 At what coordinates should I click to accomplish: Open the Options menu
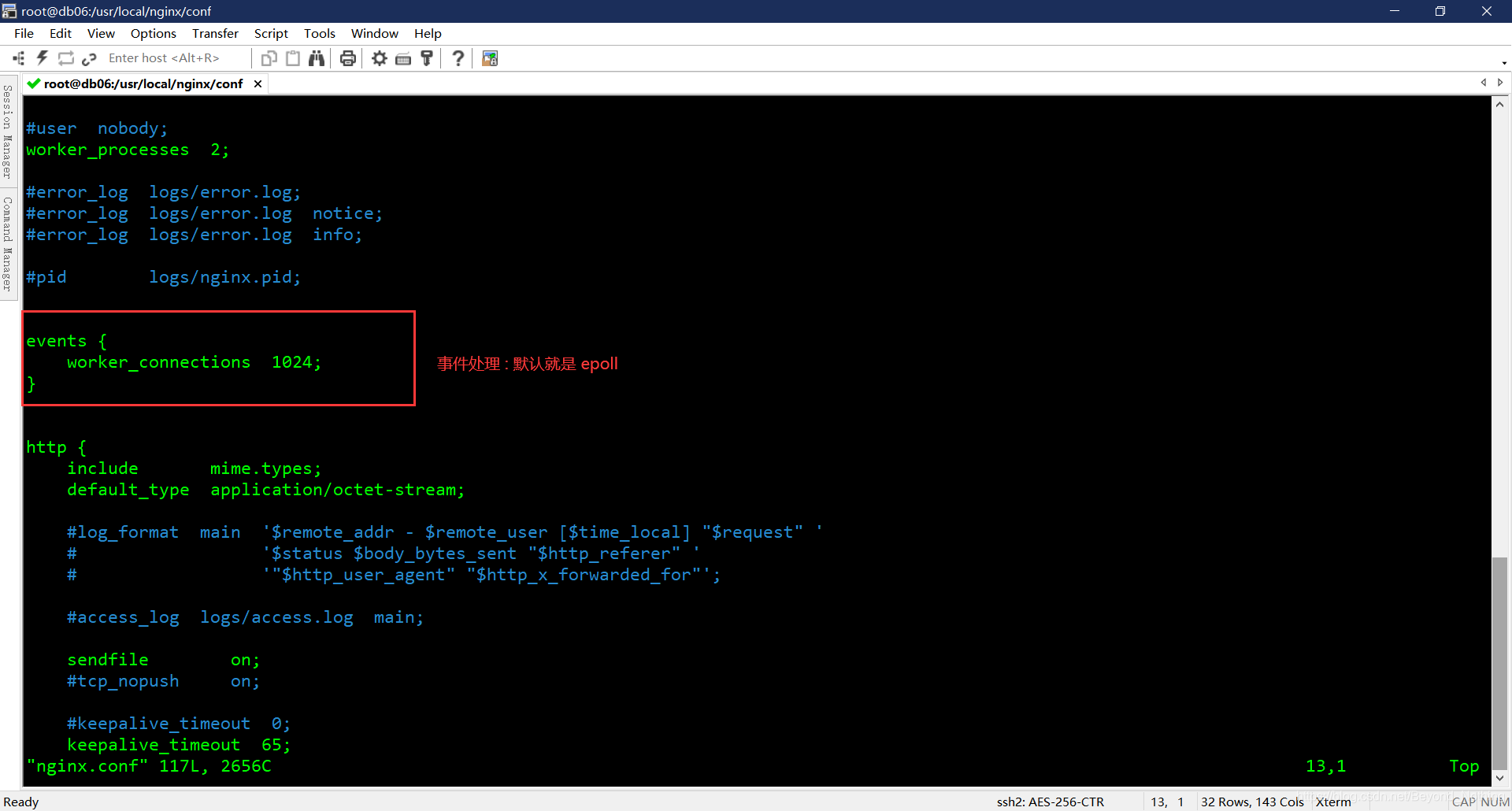coord(154,33)
